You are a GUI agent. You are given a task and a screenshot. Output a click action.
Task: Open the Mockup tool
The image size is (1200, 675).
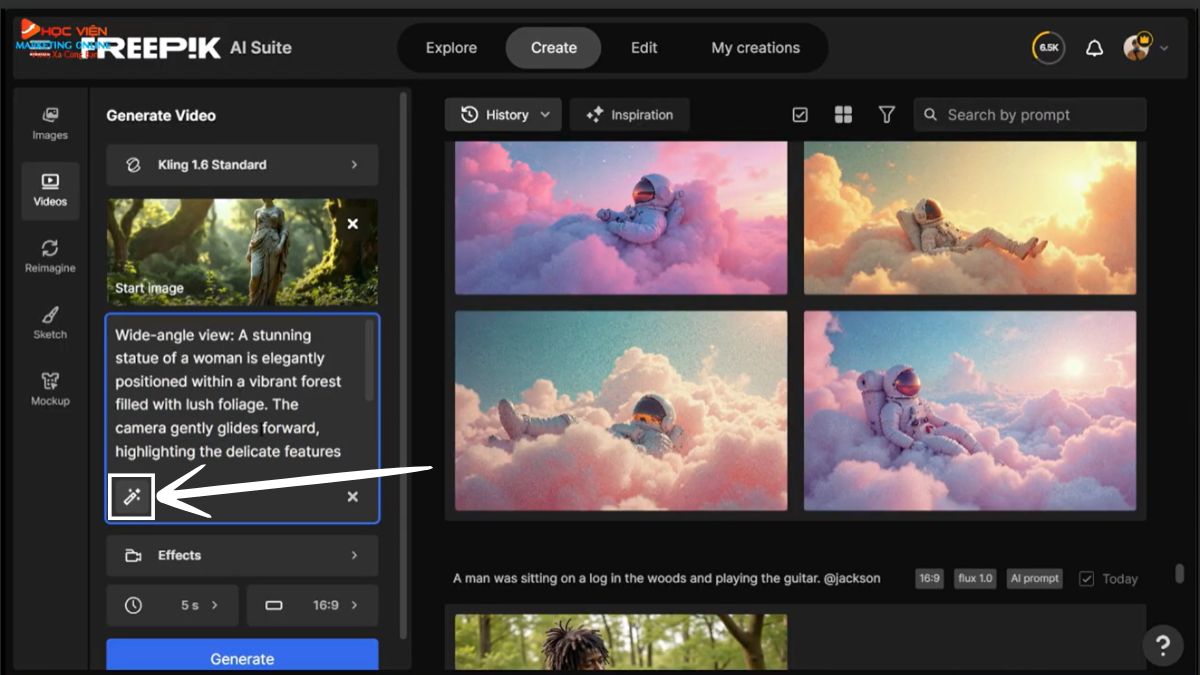[50, 389]
